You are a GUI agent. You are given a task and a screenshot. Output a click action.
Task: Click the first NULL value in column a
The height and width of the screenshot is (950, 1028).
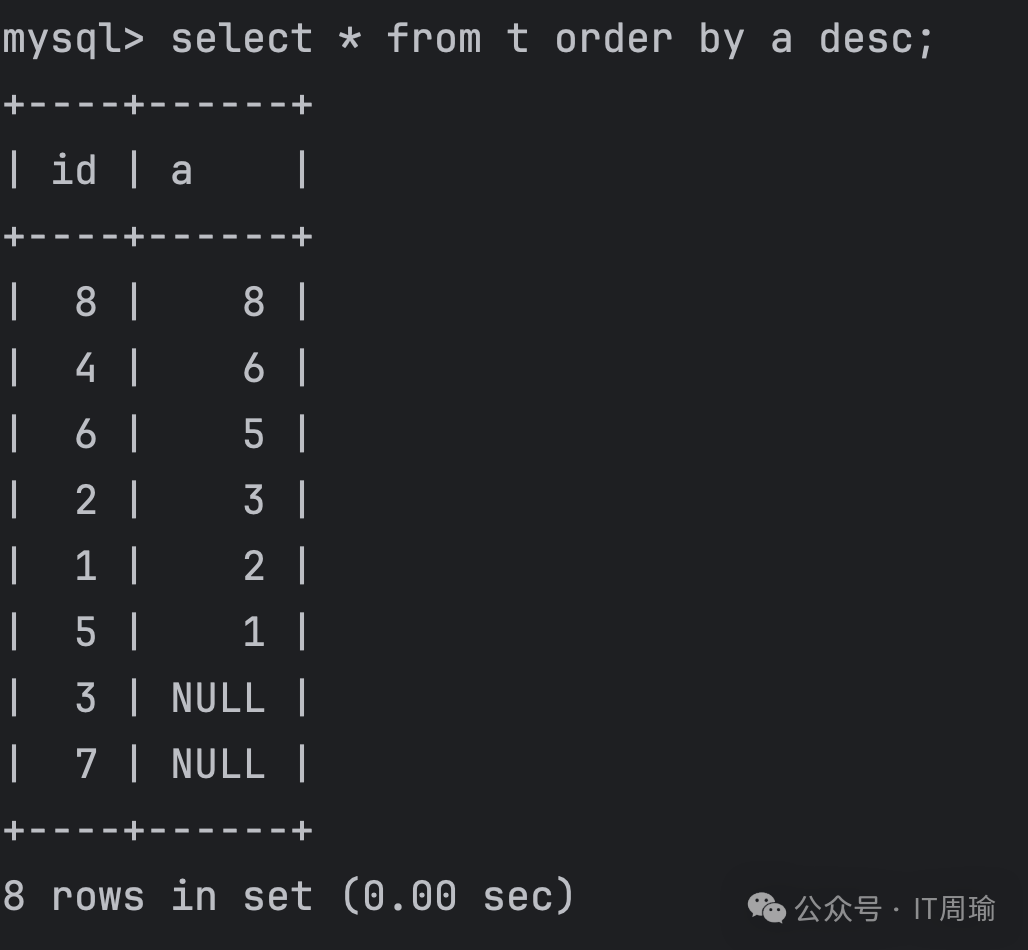point(218,698)
